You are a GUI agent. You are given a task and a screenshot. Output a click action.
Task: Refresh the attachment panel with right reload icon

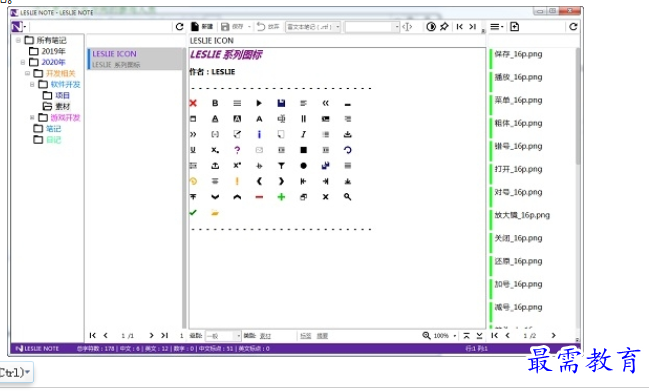pyautogui.click(x=573, y=27)
